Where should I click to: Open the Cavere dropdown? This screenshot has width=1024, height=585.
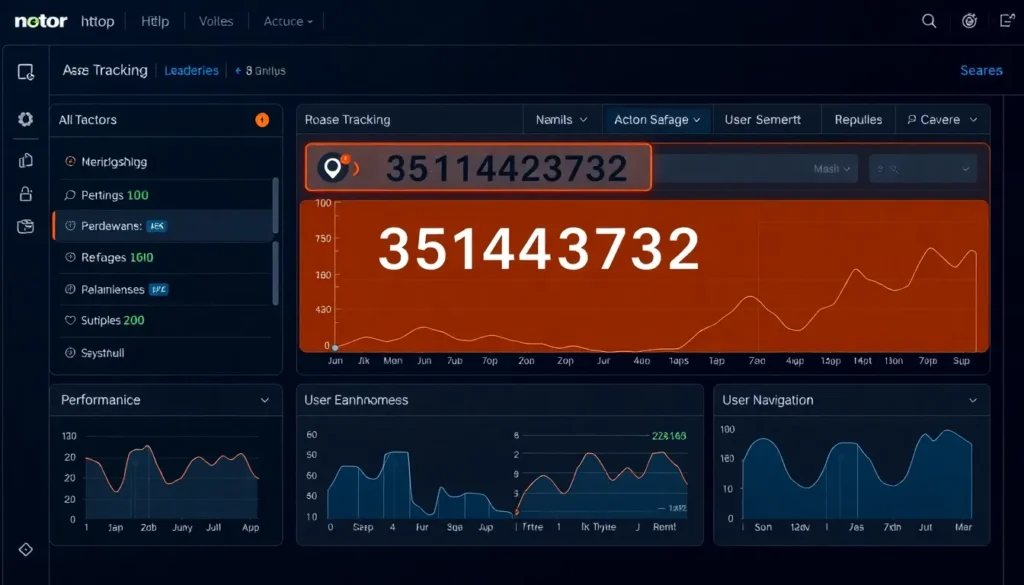tap(941, 120)
